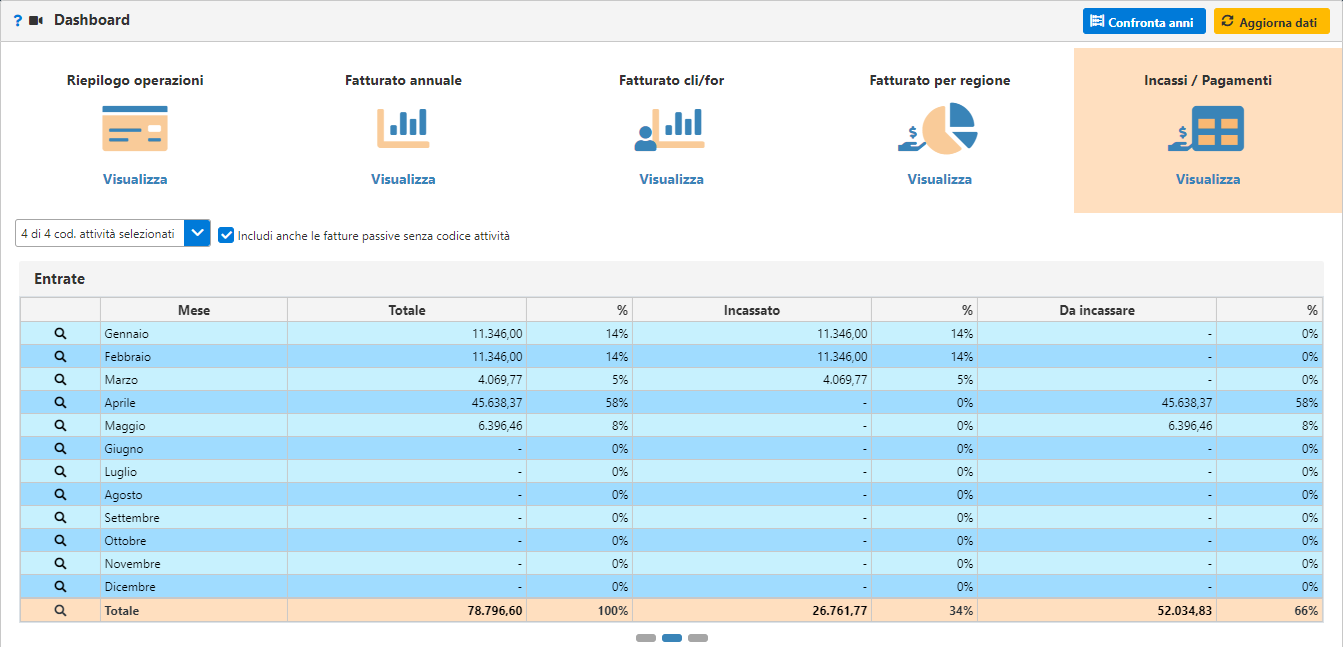This screenshot has height=647, width=1343.
Task: Click the magnifier in the Totale row
Action: coord(60,610)
